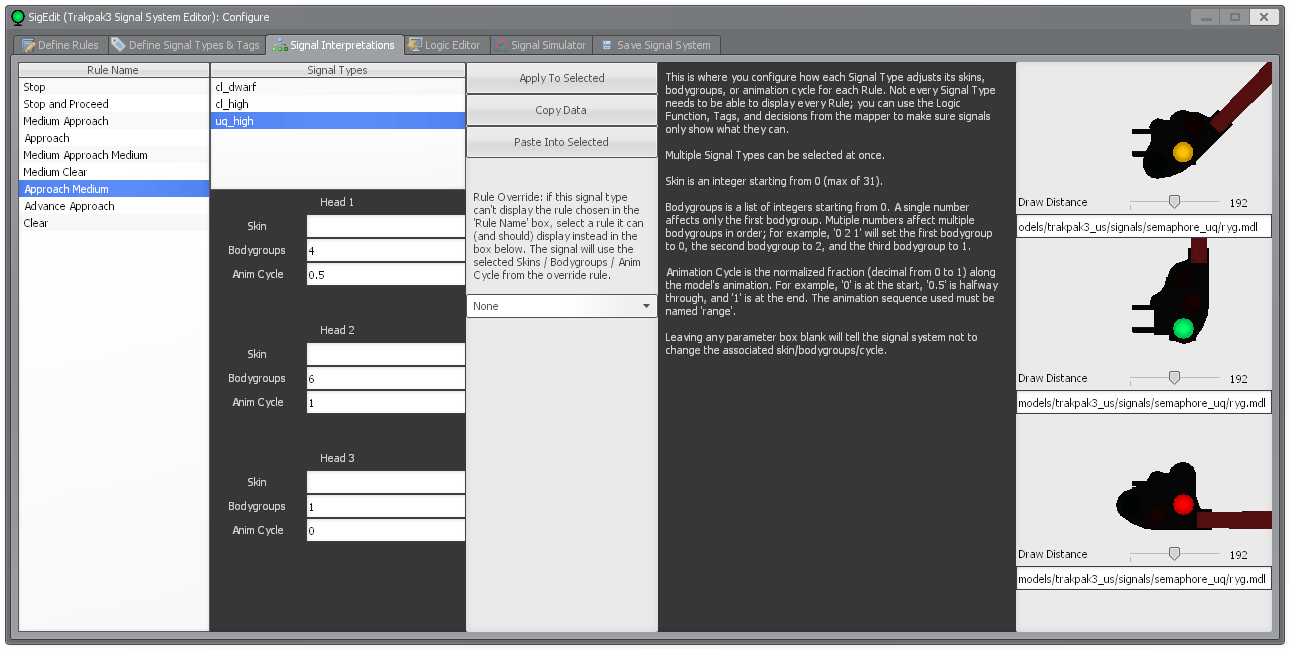1292x650 pixels.
Task: Select the cl_dwarf signal type
Action: [338, 87]
